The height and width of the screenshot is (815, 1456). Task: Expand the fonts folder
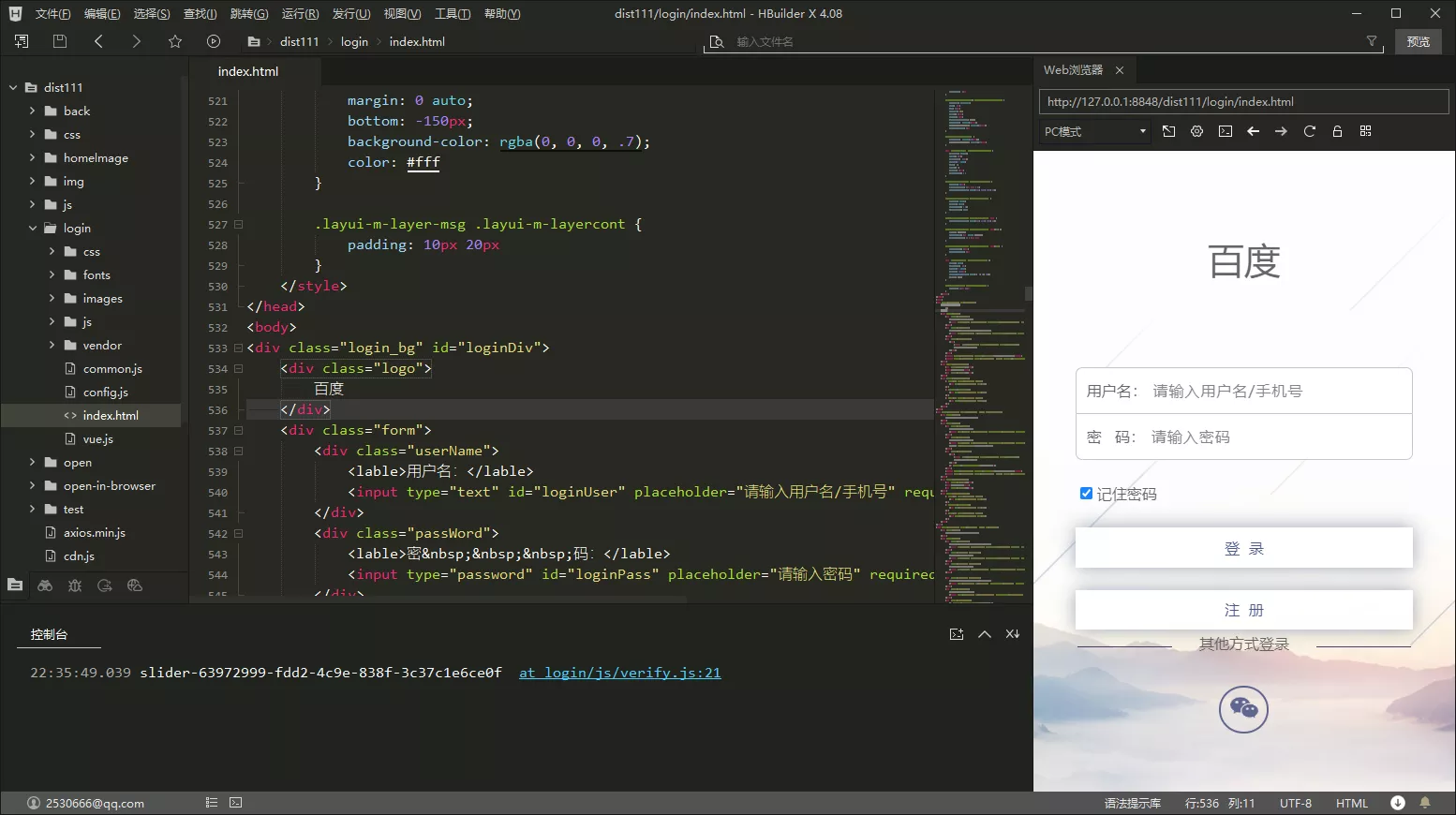[x=52, y=274]
